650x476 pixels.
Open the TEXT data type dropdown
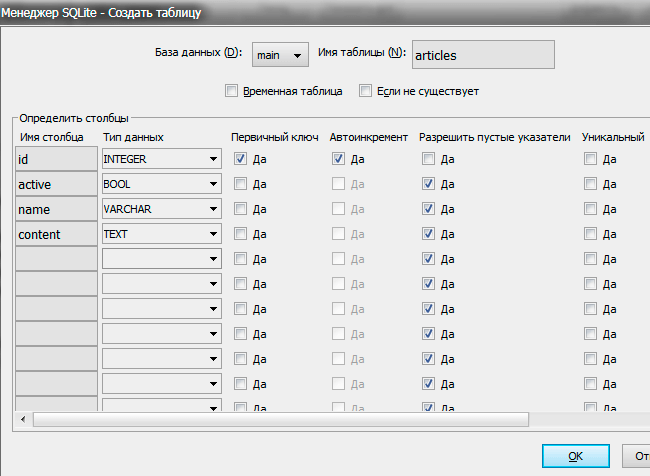point(213,234)
